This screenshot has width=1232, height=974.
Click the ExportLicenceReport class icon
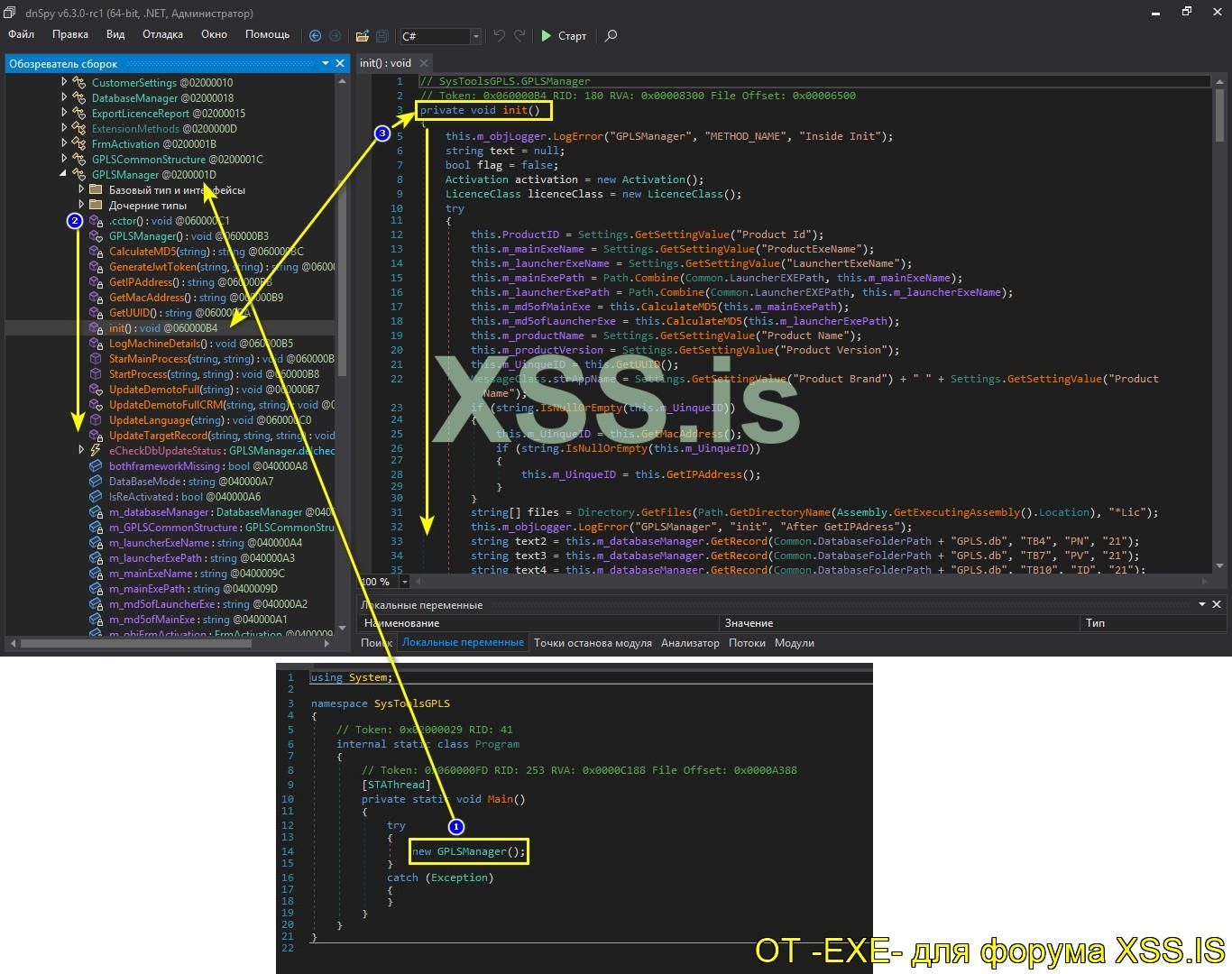[x=79, y=114]
